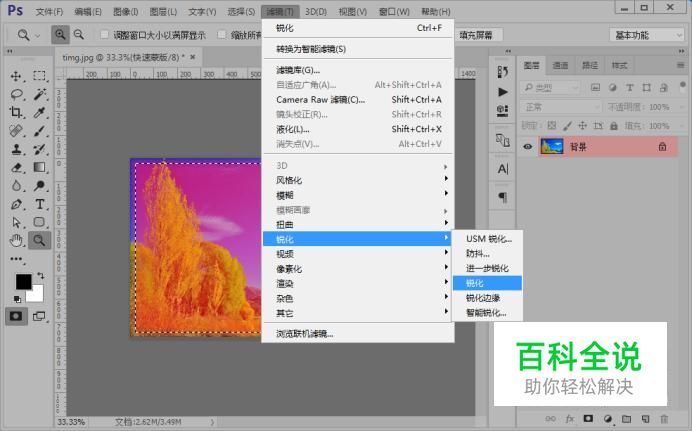Toggle lock transparent pixels icon
Viewport: 692px width, 431px height.
[x=552, y=126]
